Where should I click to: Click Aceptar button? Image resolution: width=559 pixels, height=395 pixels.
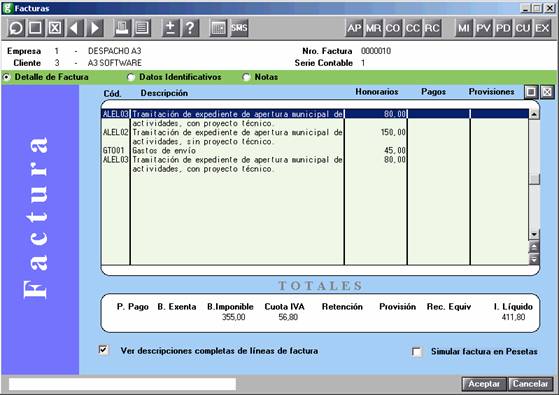point(484,384)
